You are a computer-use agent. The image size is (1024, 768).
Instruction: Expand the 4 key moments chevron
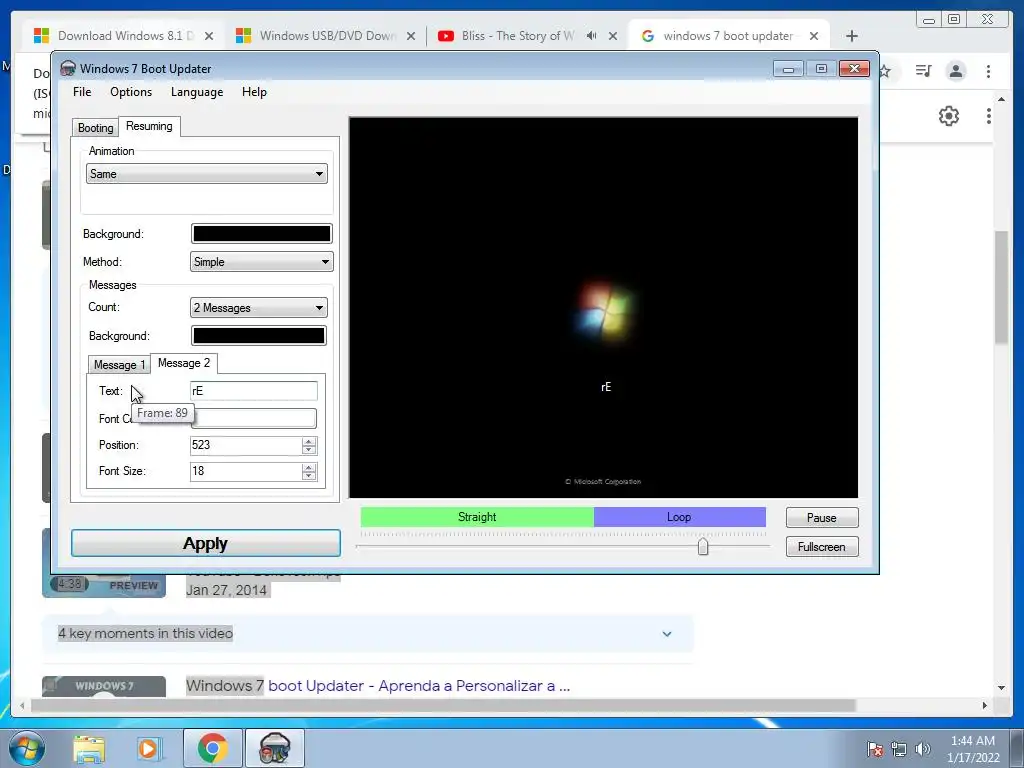point(667,633)
